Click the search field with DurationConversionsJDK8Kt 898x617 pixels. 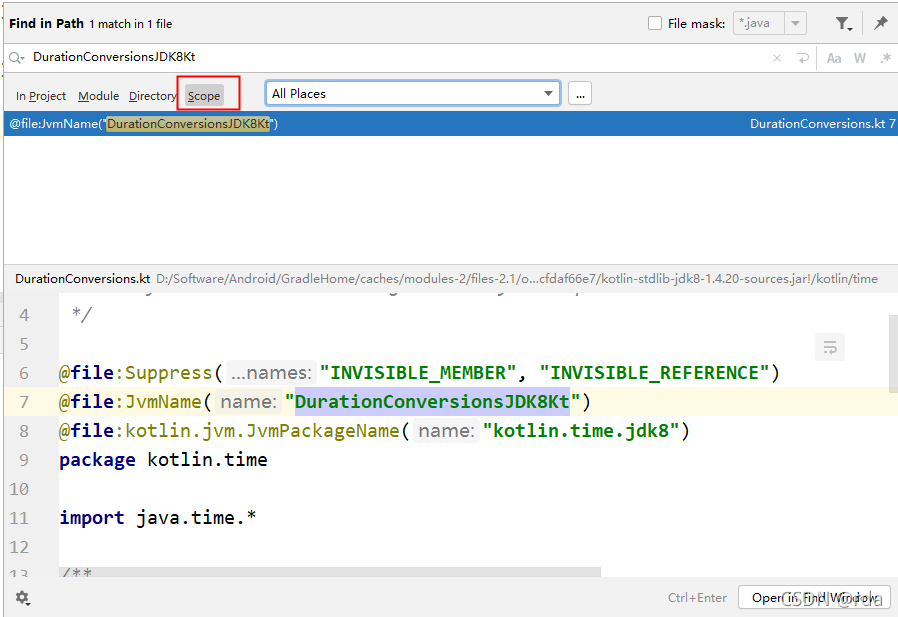click(389, 57)
